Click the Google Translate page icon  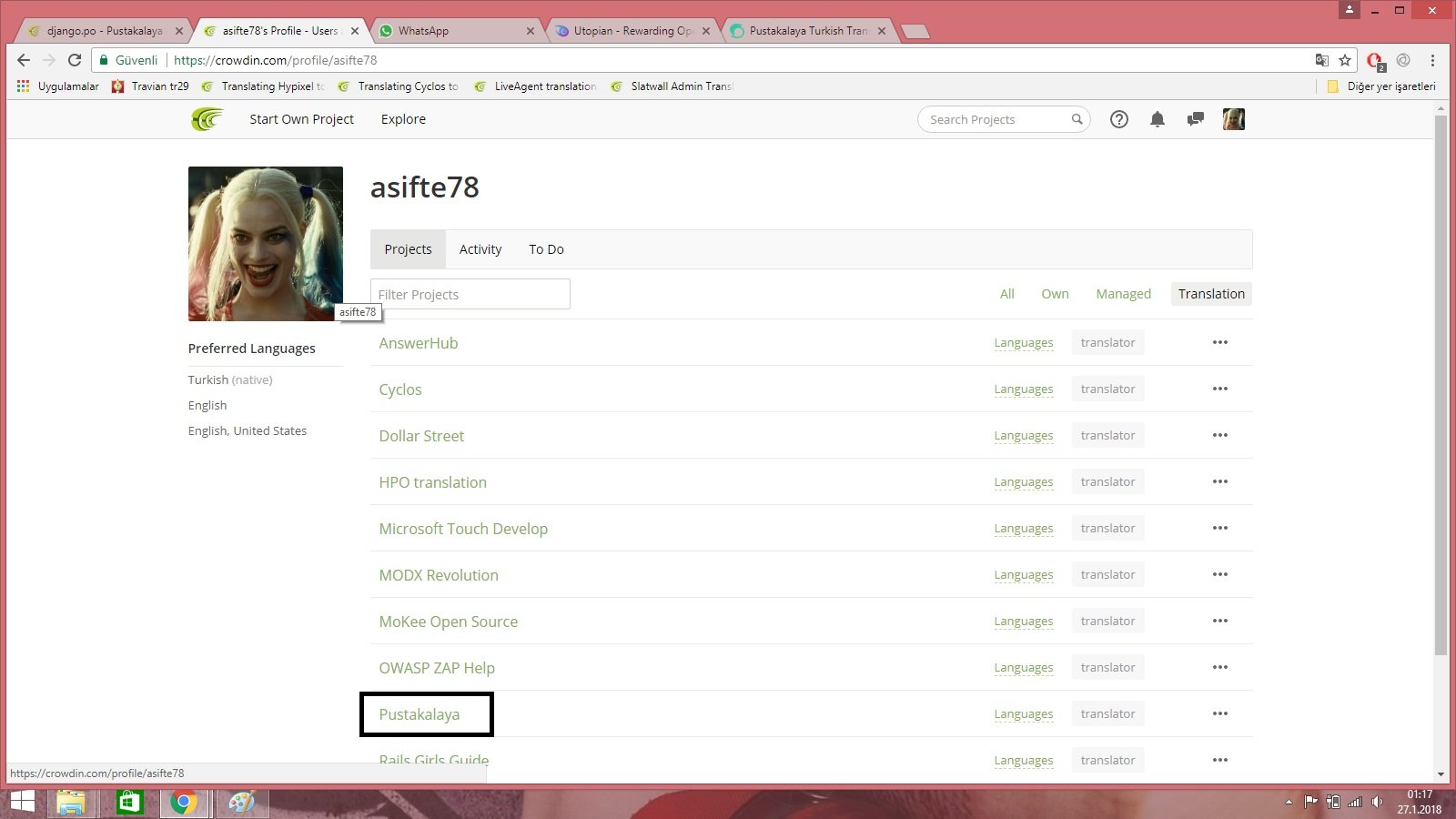pyautogui.click(x=1321, y=60)
